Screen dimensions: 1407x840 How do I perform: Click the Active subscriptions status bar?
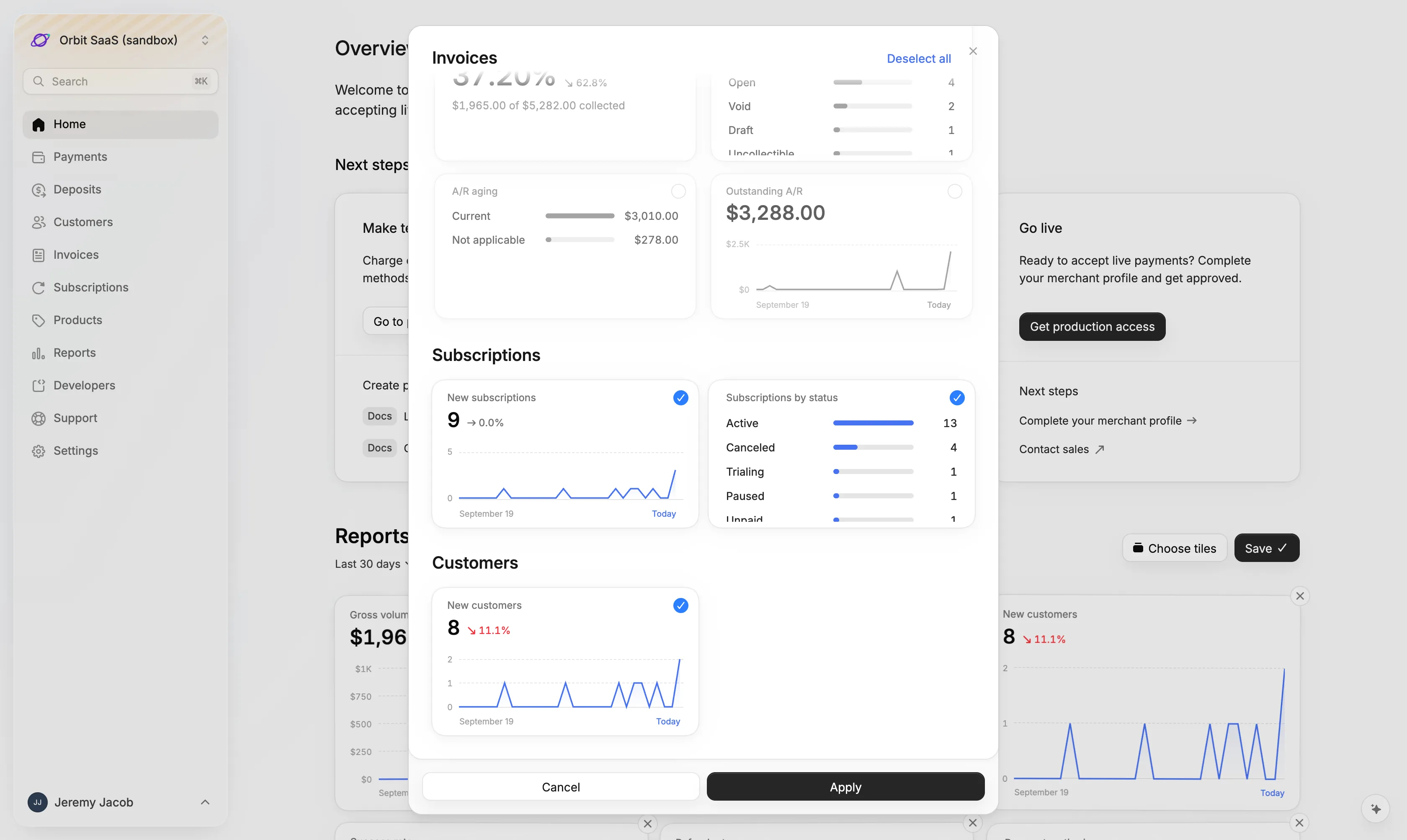873,423
